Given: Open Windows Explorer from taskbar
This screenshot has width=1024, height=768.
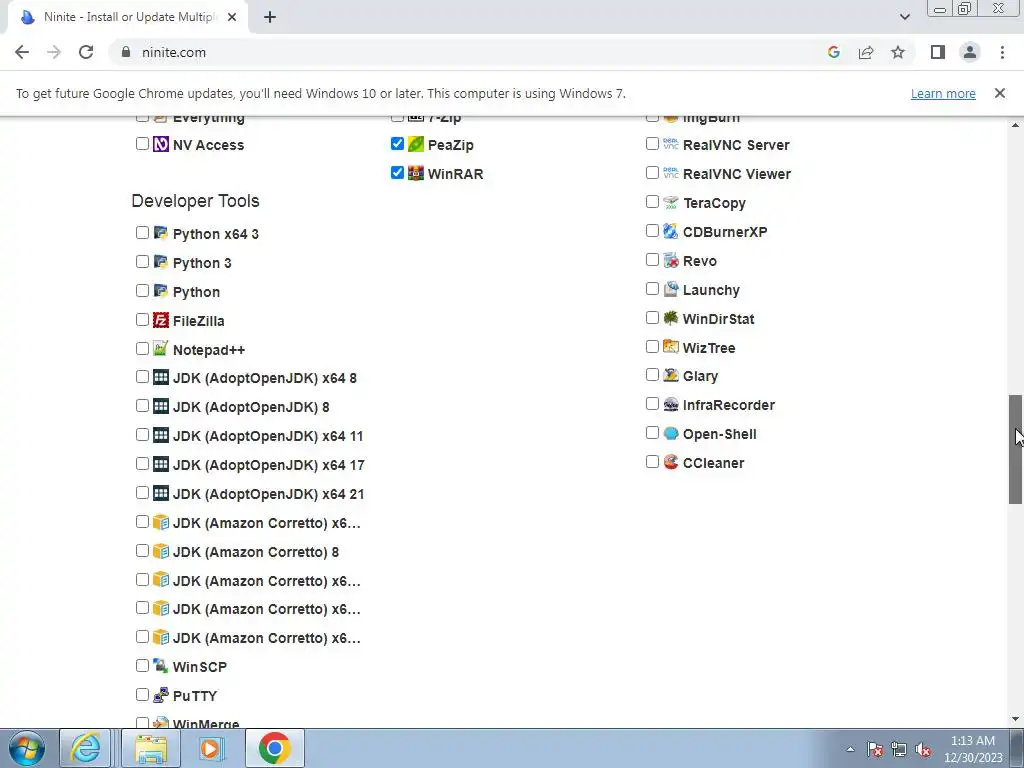Looking at the screenshot, I should [151, 748].
